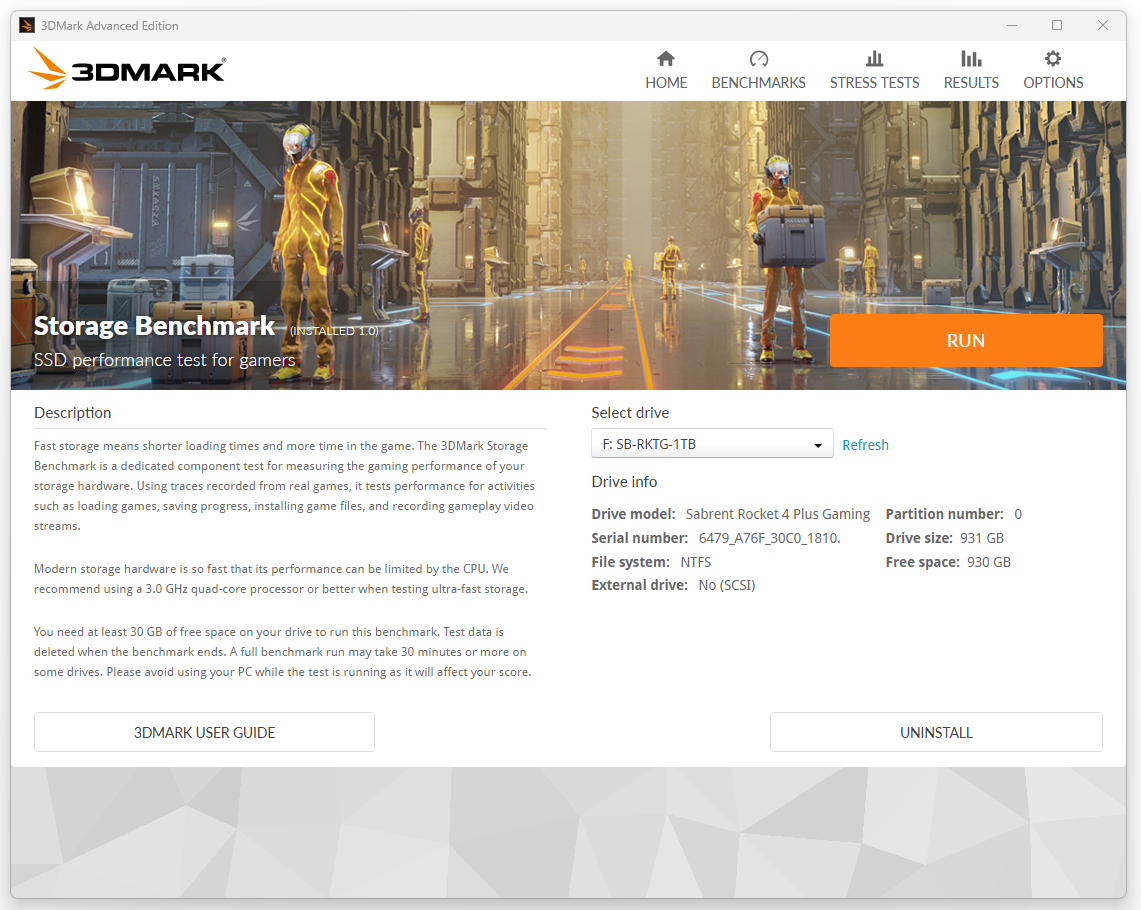Click the "Storage Benchmark" heading

coord(154,326)
